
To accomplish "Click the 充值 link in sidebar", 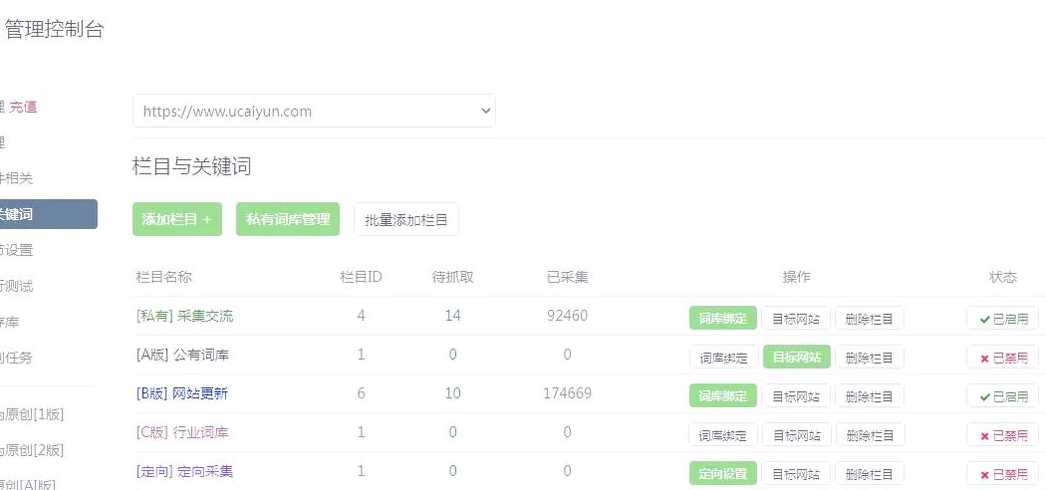I will [23, 107].
